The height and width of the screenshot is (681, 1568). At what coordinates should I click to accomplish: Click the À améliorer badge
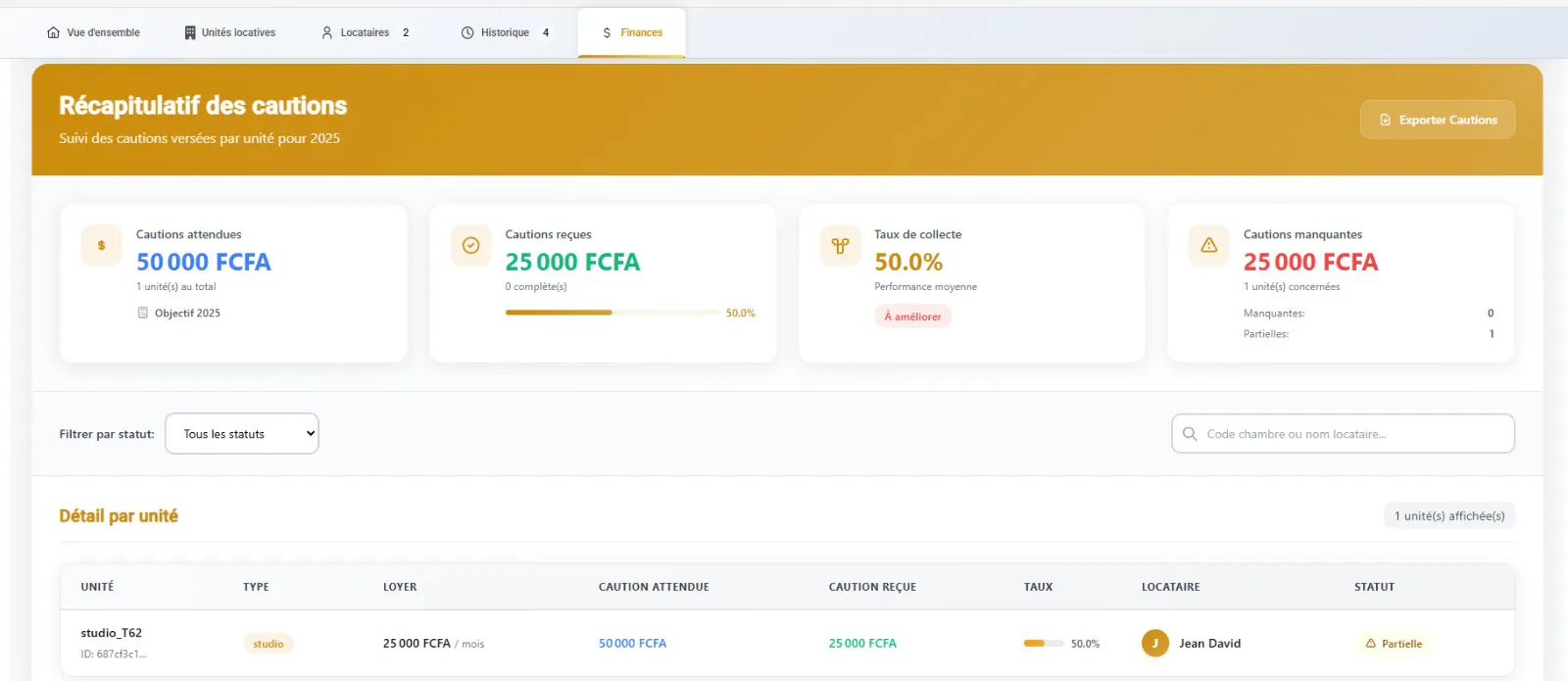point(912,316)
